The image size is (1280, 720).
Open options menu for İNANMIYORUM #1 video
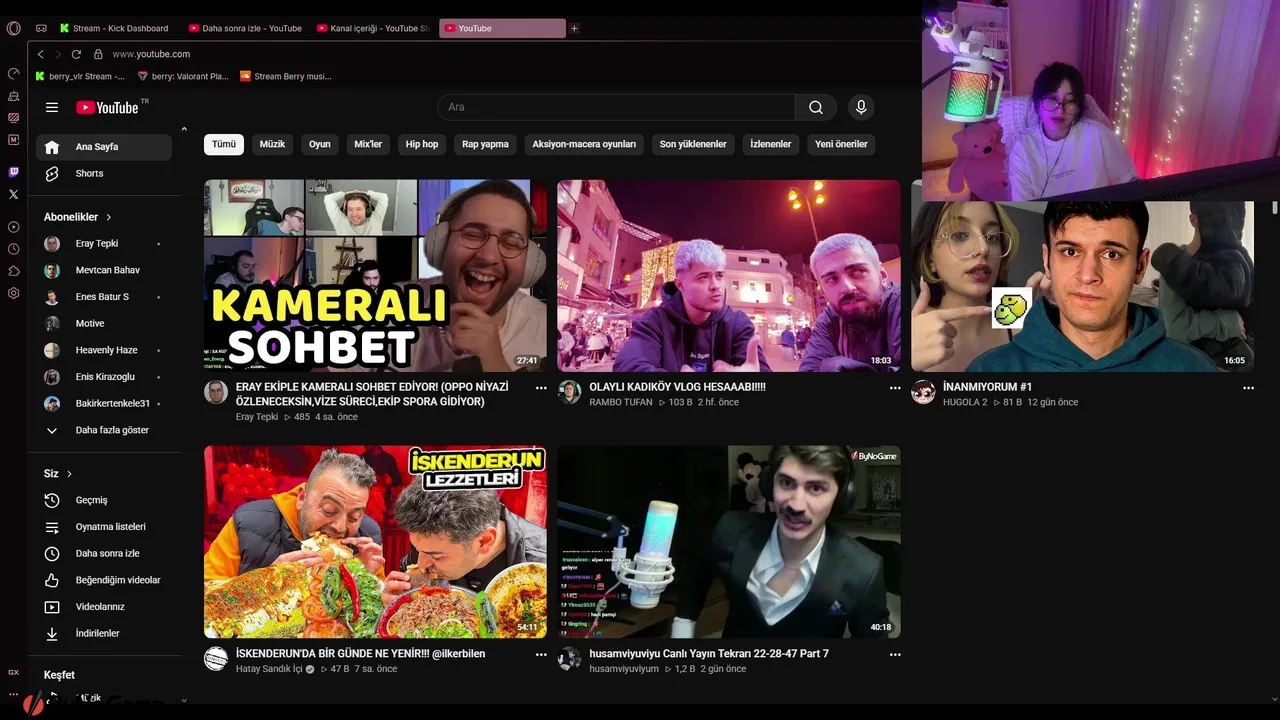pos(1248,387)
